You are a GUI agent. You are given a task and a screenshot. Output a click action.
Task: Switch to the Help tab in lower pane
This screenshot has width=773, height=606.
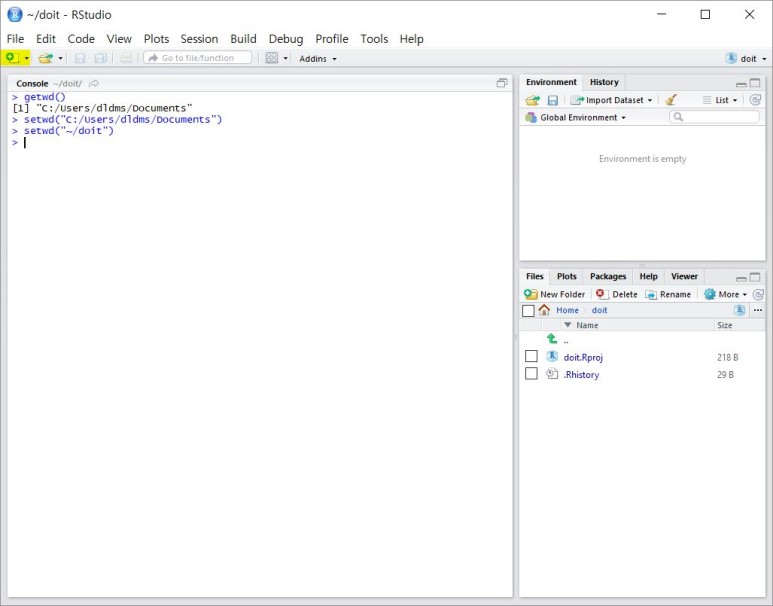coord(648,276)
